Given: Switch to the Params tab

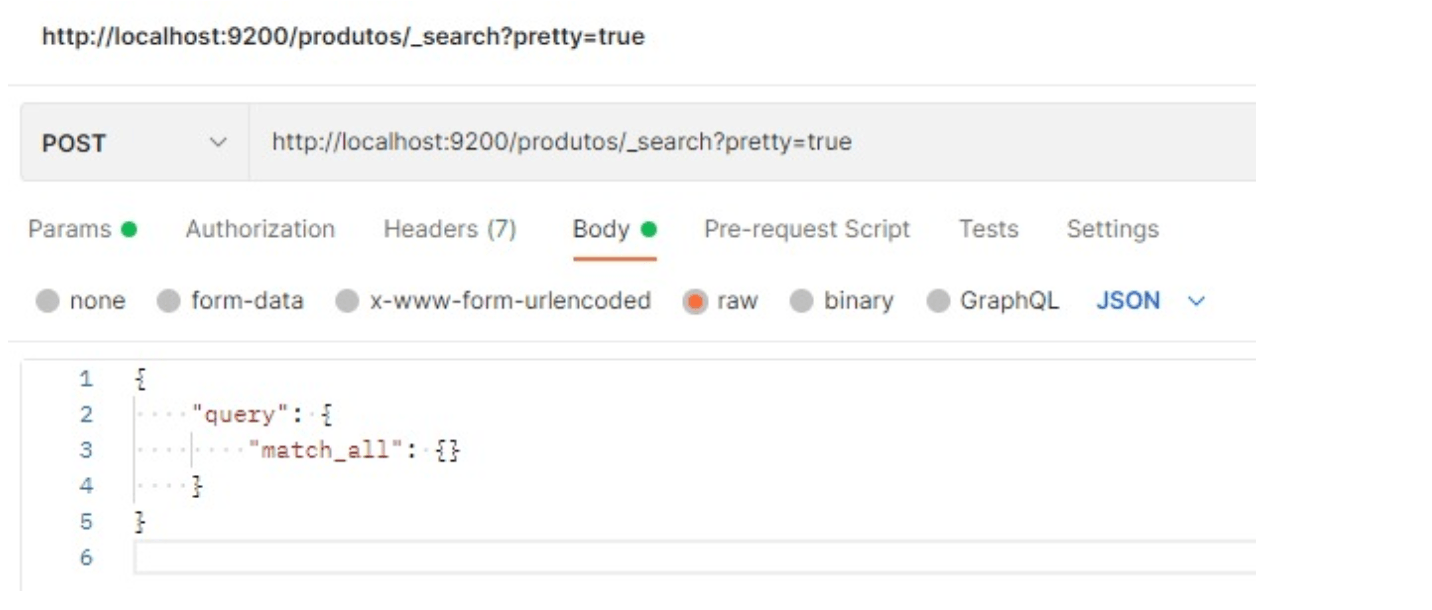Looking at the screenshot, I should pos(70,229).
